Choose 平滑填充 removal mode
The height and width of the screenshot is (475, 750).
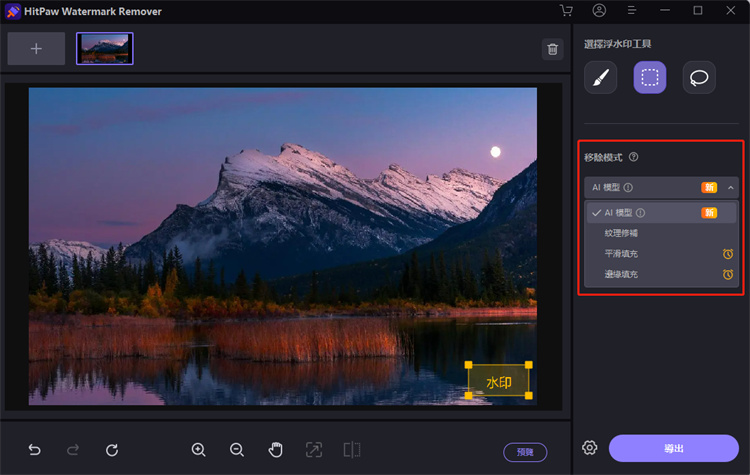pyautogui.click(x=621, y=254)
